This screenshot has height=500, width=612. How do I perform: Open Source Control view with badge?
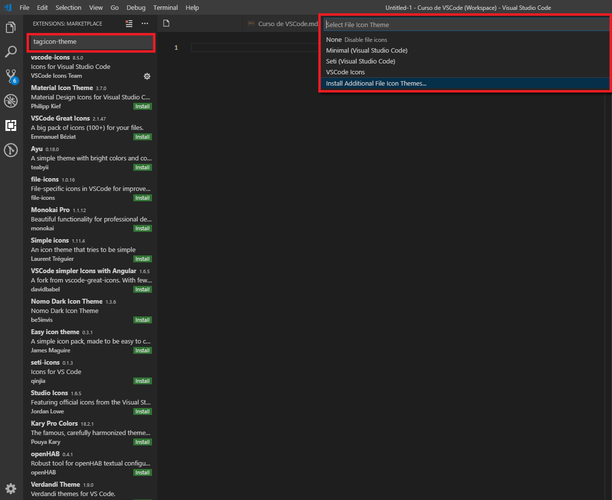pyautogui.click(x=11, y=77)
